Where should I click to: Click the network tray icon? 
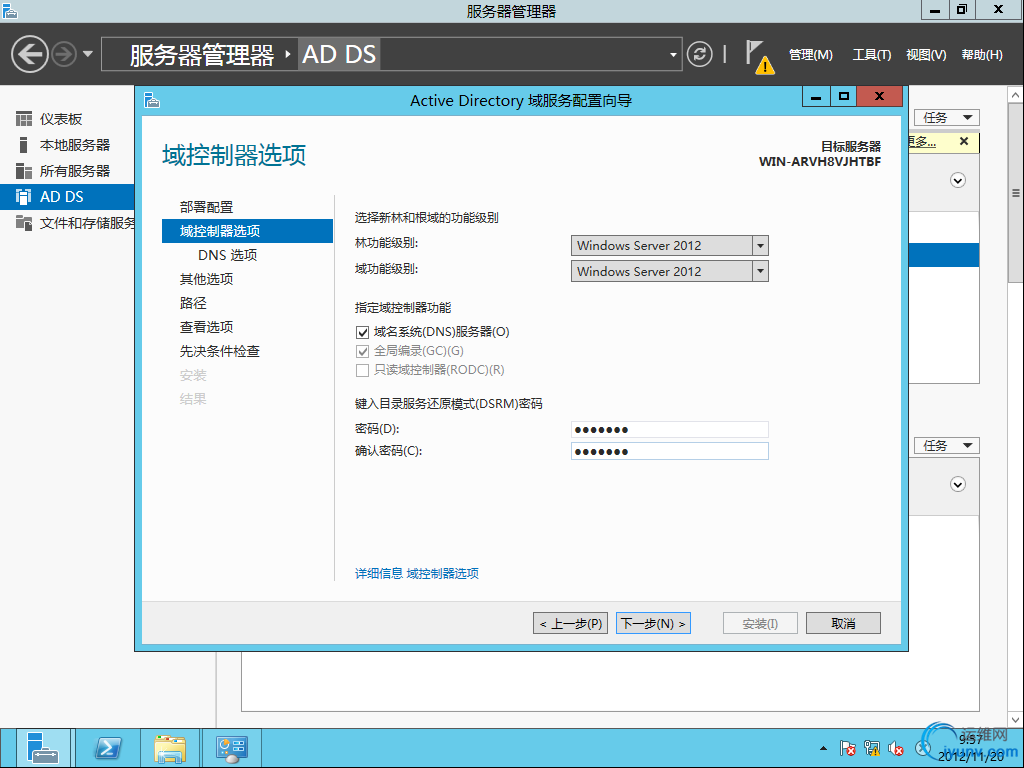pos(872,748)
